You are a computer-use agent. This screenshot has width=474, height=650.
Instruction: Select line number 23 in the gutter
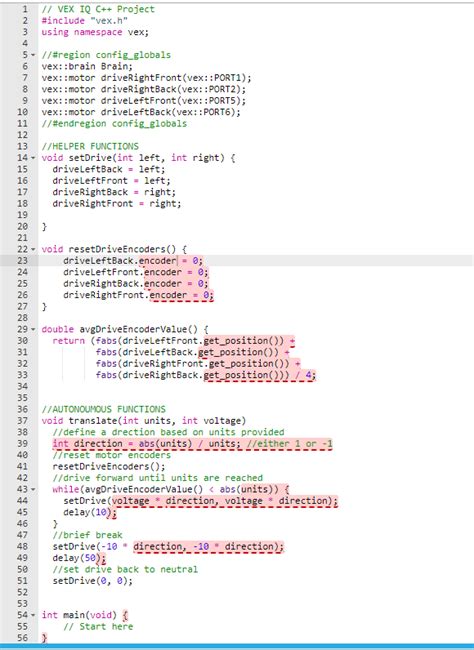point(23,261)
